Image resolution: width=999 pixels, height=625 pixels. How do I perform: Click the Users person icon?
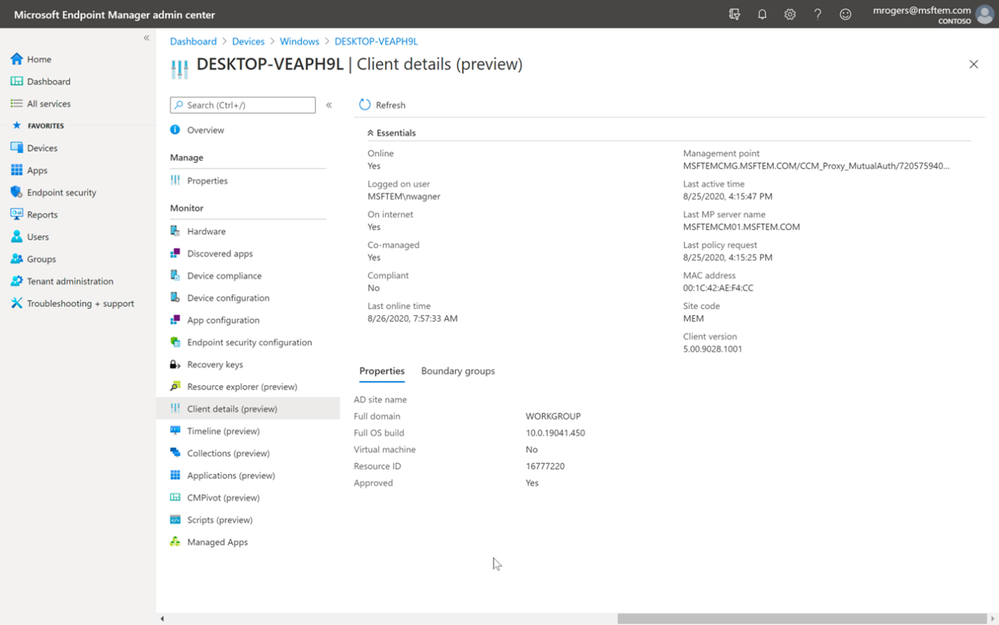tap(17, 236)
